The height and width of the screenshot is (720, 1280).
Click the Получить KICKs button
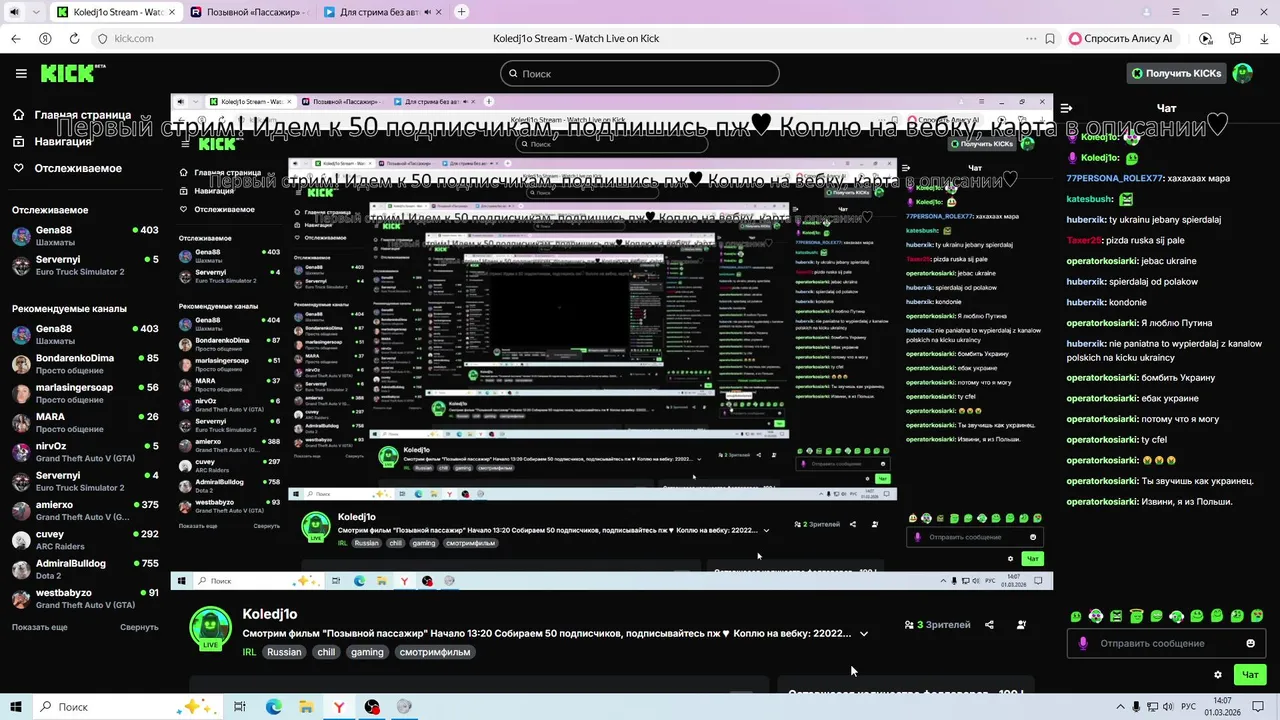point(1177,73)
